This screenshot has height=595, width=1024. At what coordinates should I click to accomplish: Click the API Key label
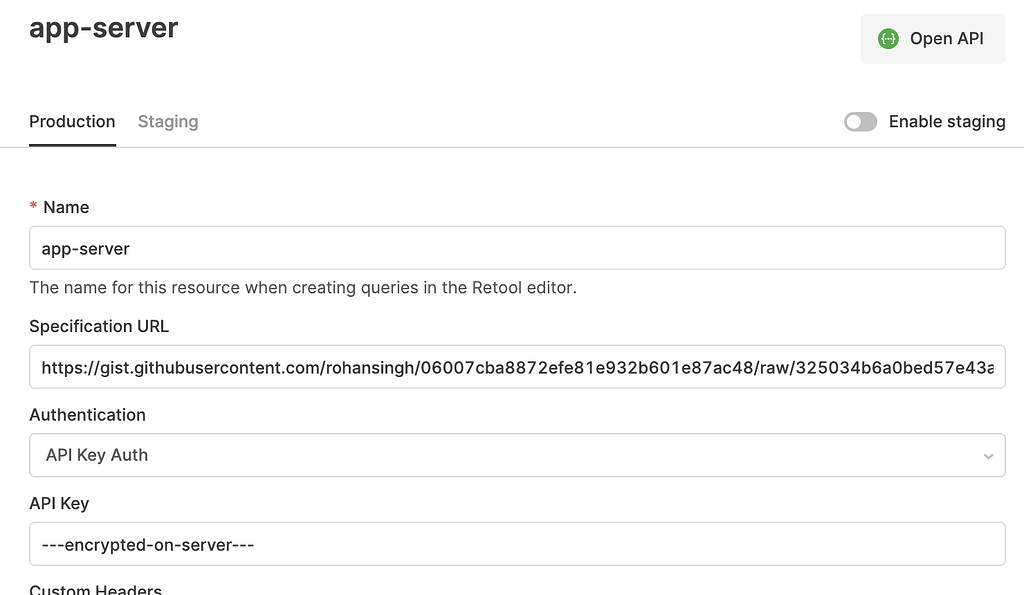59,503
